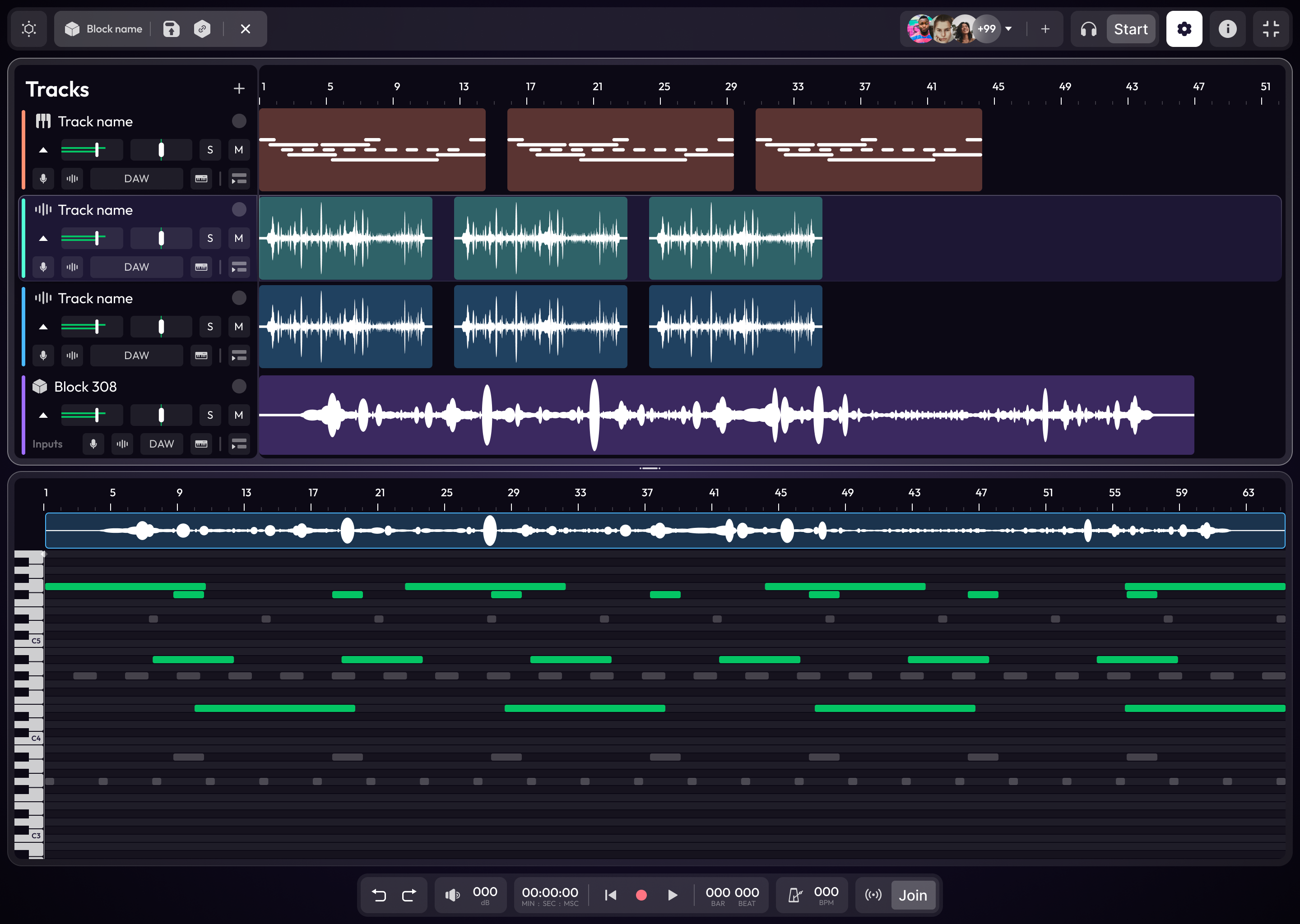The image size is (1300, 924).
Task: Toggle the metronome icon
Action: pyautogui.click(x=795, y=895)
